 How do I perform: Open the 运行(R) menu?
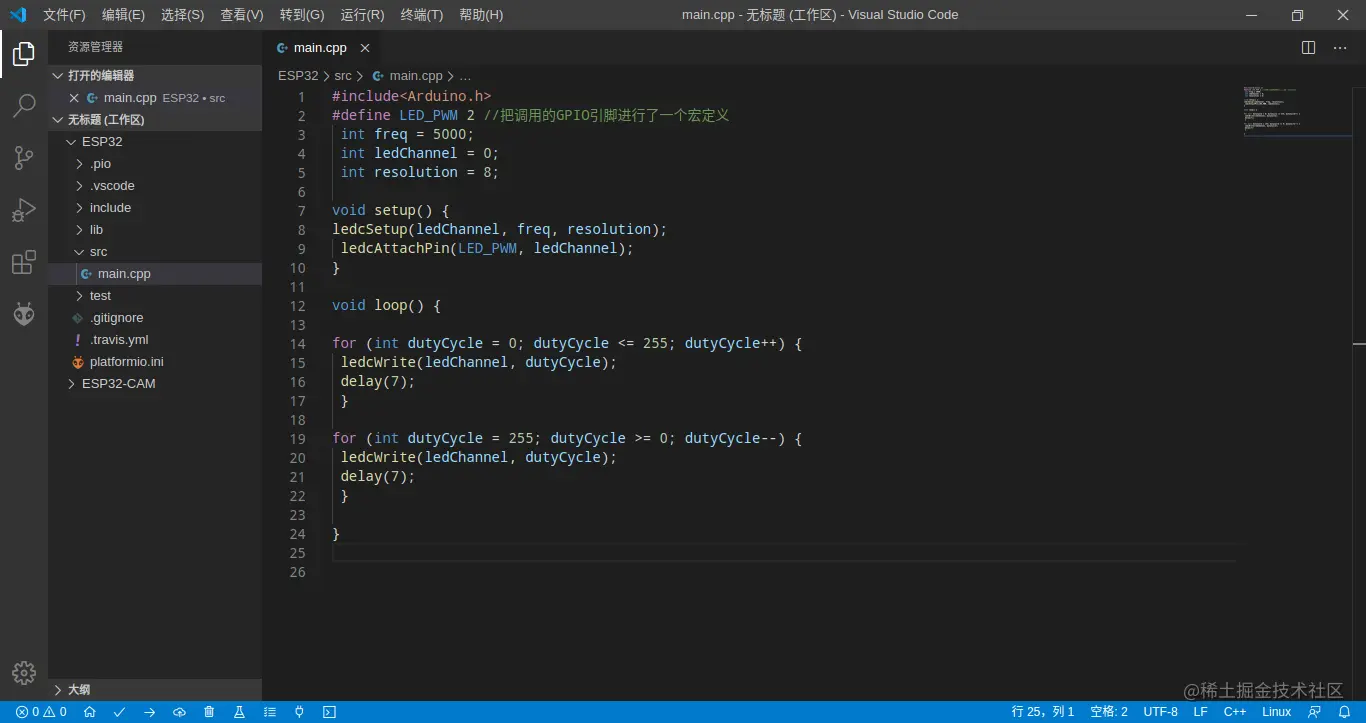pyautogui.click(x=362, y=15)
